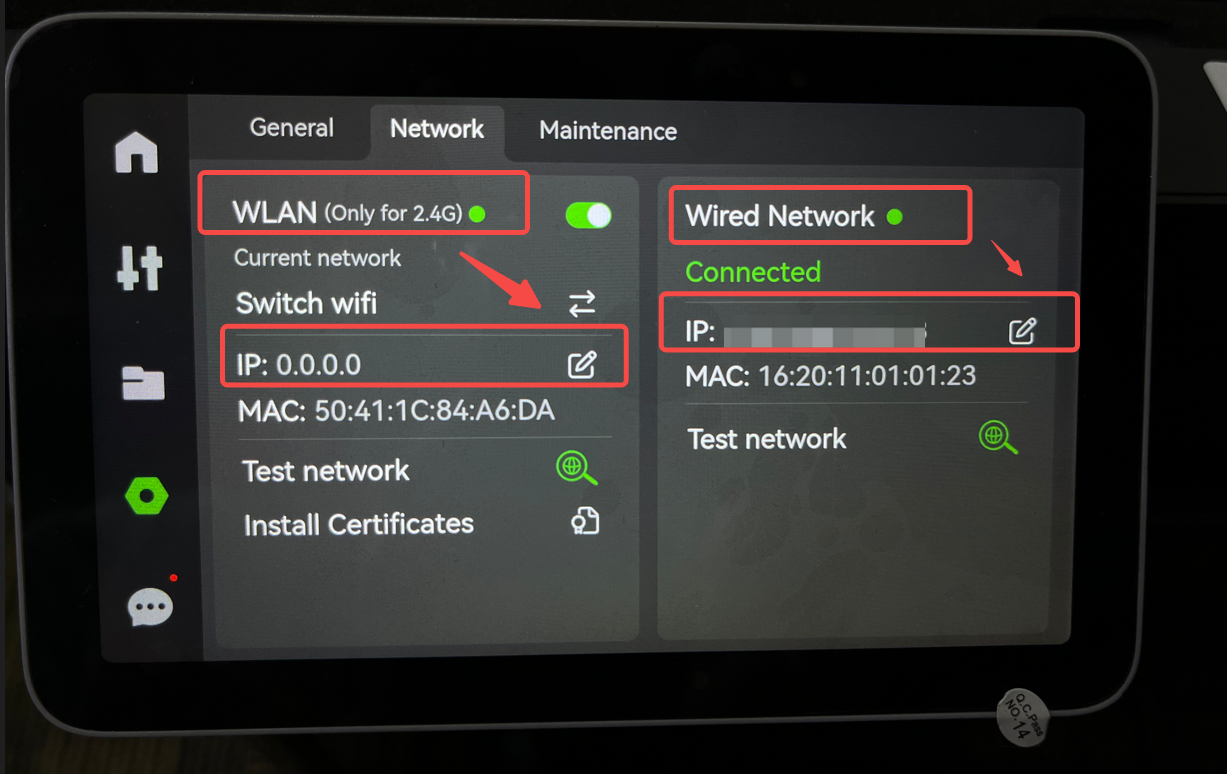Run wired Test network globe icon
The width and height of the screenshot is (1227, 774).
(x=997, y=437)
